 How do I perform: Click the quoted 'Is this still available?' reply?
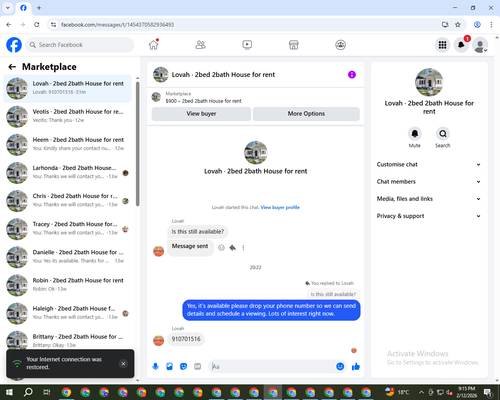click(x=333, y=294)
